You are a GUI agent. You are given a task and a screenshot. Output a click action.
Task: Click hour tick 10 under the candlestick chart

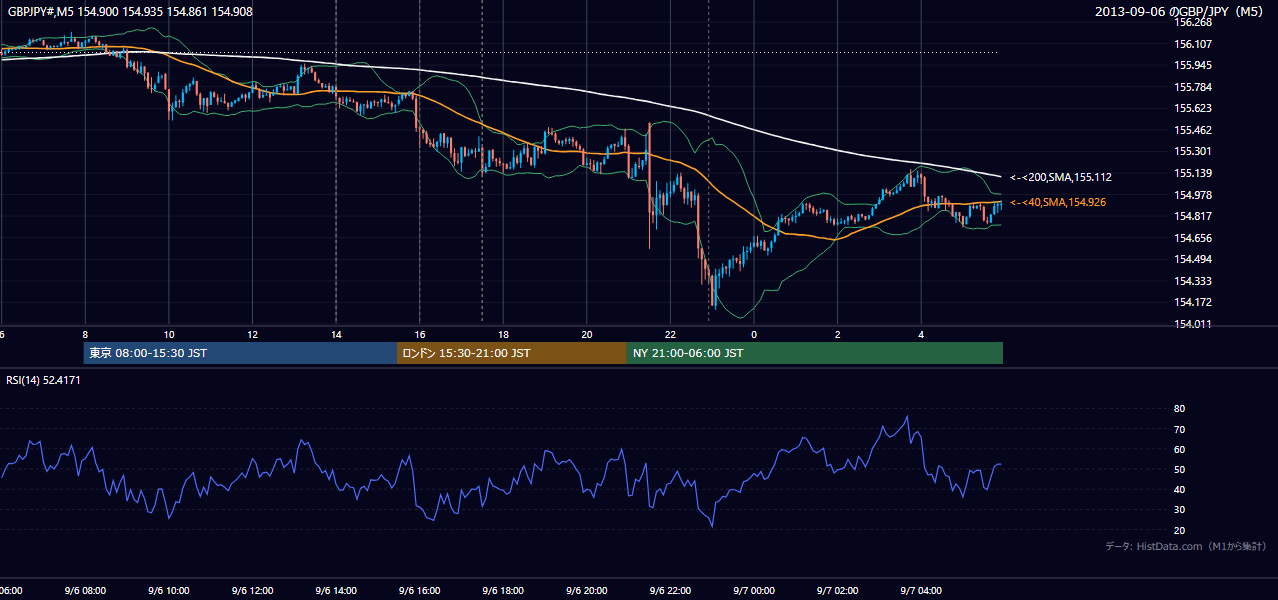point(169,335)
